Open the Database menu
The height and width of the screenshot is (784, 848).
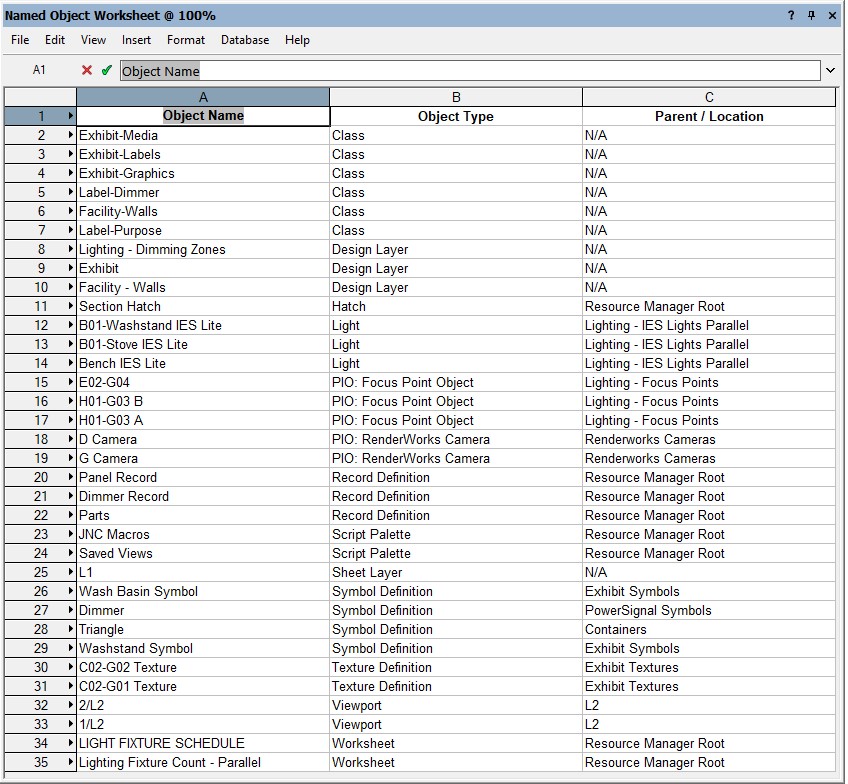245,40
